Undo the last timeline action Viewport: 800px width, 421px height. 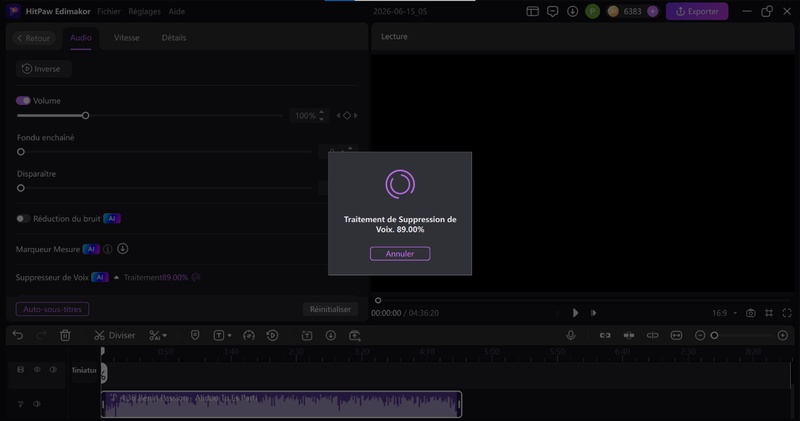pos(18,335)
